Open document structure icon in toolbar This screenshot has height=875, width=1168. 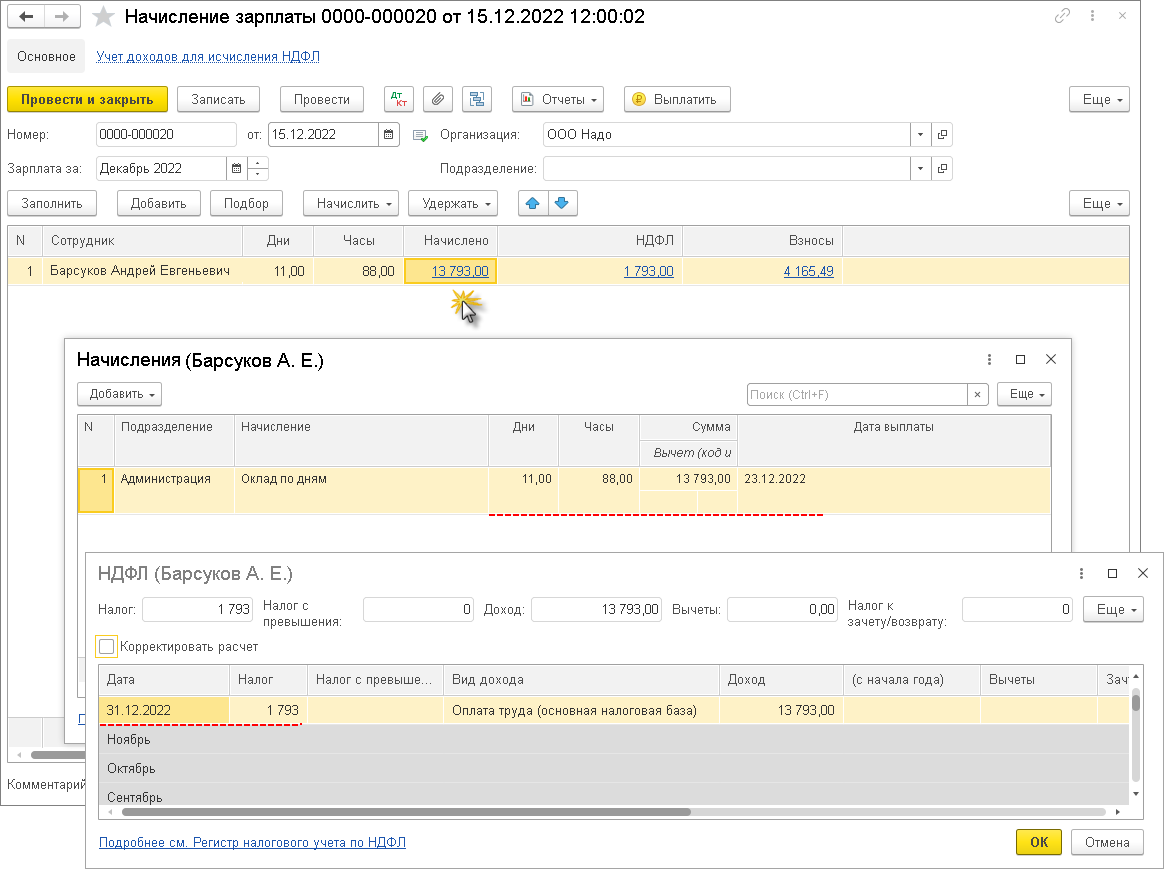[477, 99]
